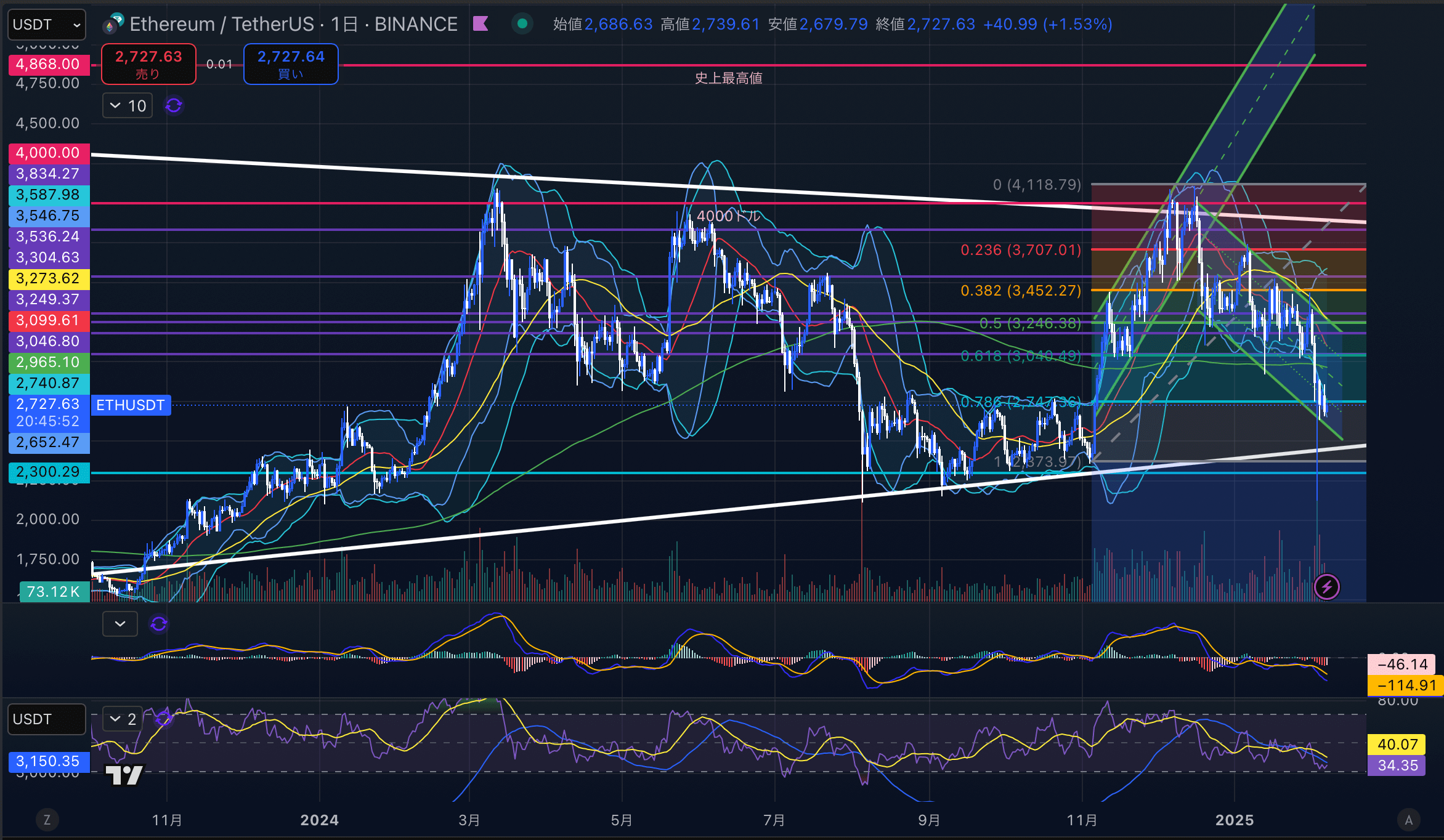Select the 4,000.00 price label
This screenshot has height=840, width=1444.
click(x=49, y=153)
